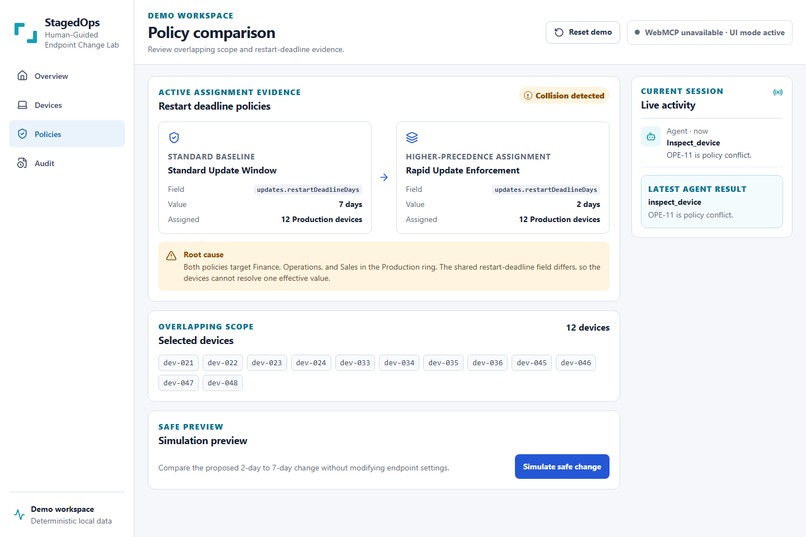Select the dev-048 device chip
The width and height of the screenshot is (806, 537).
[x=223, y=383]
